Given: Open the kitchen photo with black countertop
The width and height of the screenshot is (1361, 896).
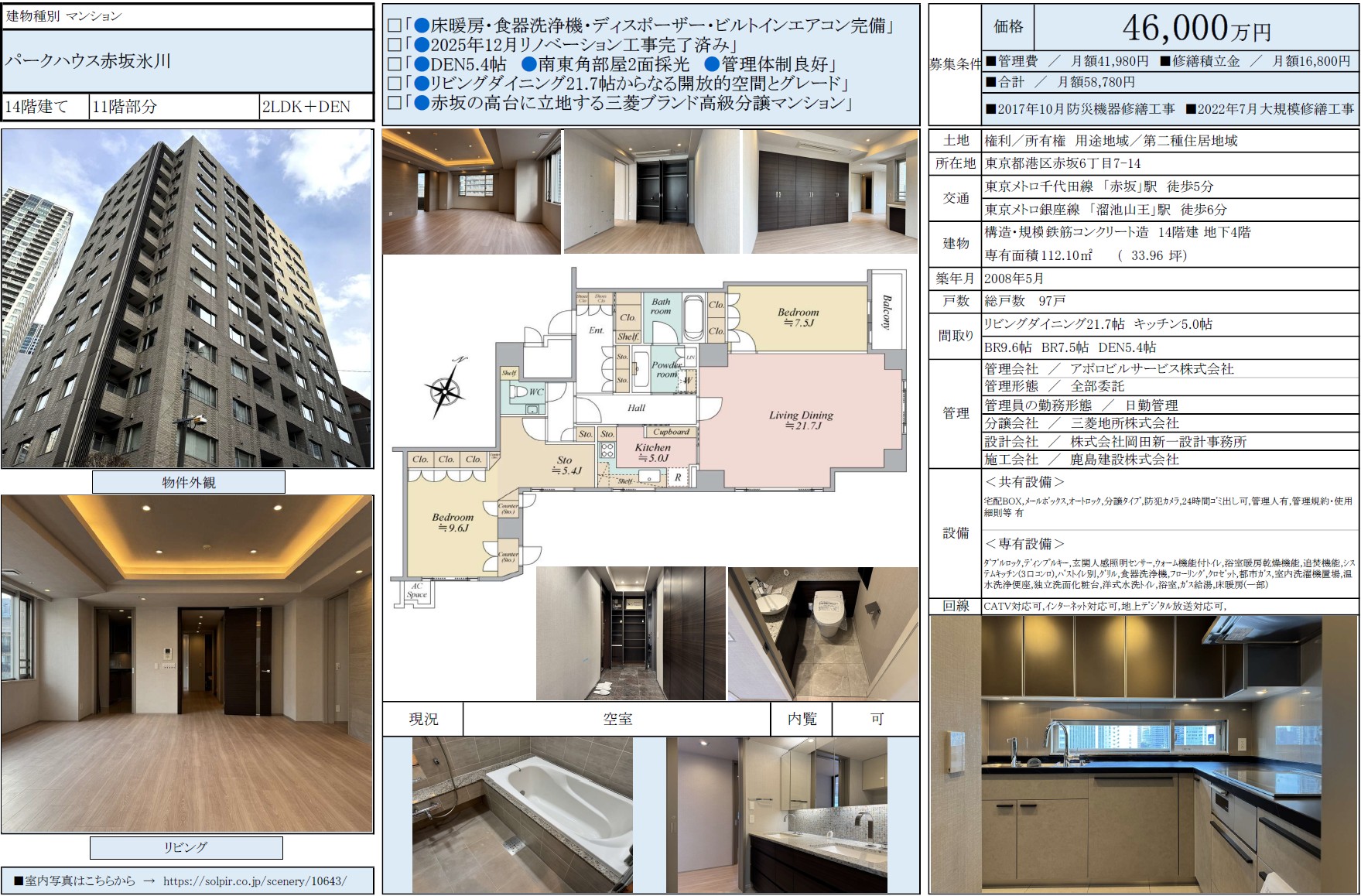Looking at the screenshot, I should 1144,754.
